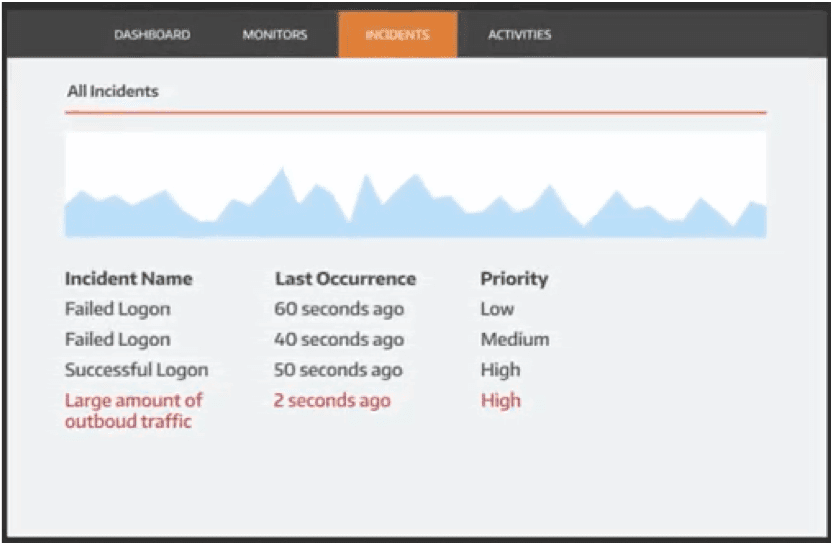
Task: Click the red High priority value
Action: click(x=500, y=401)
